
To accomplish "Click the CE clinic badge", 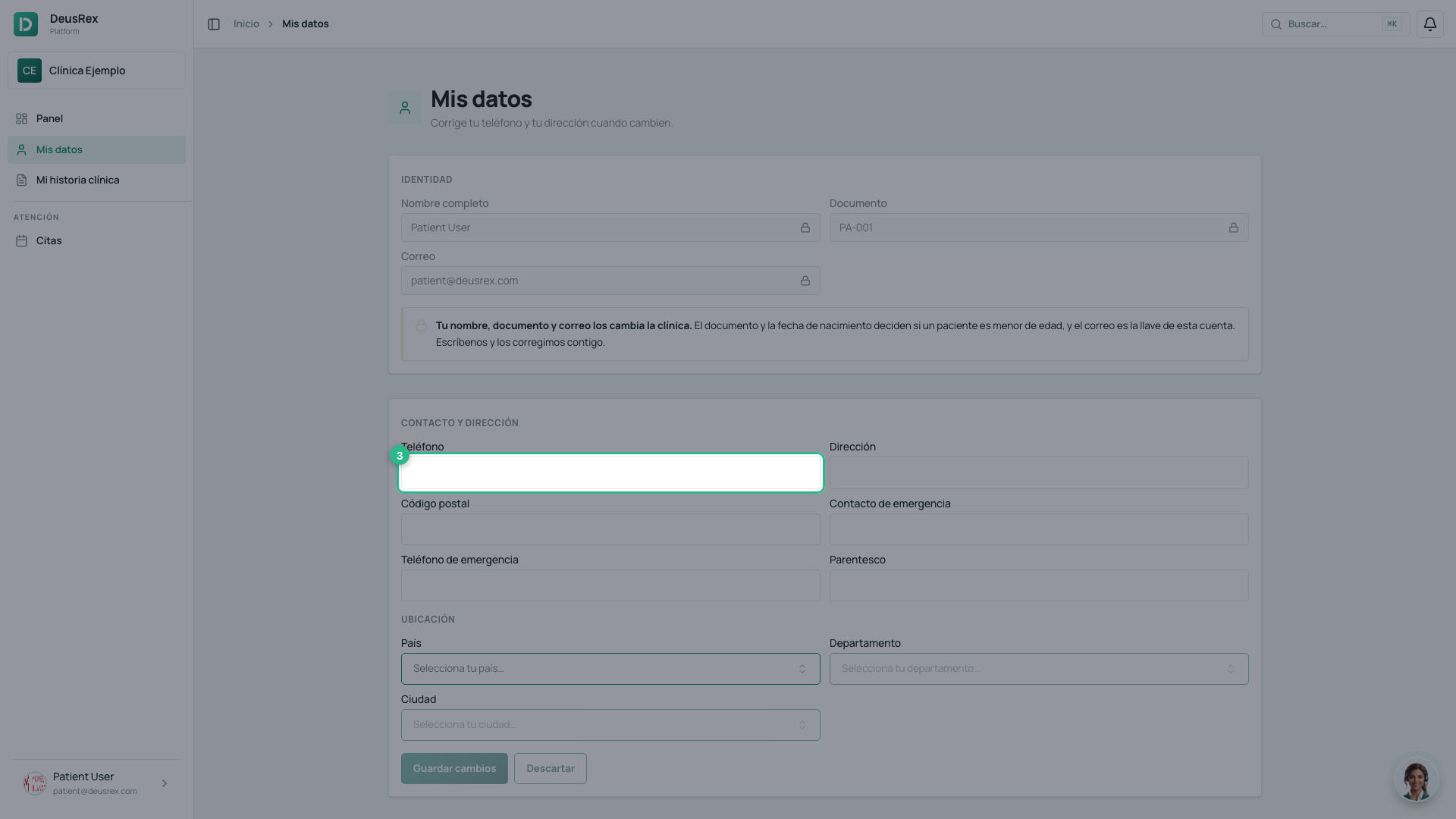I will 30,71.
